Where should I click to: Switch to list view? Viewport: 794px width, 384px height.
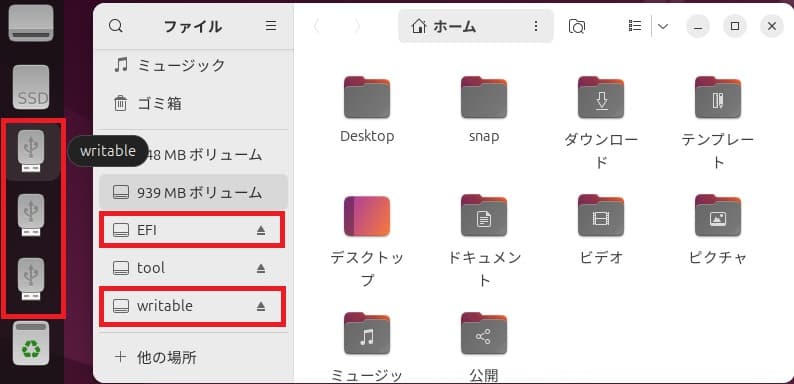point(635,26)
